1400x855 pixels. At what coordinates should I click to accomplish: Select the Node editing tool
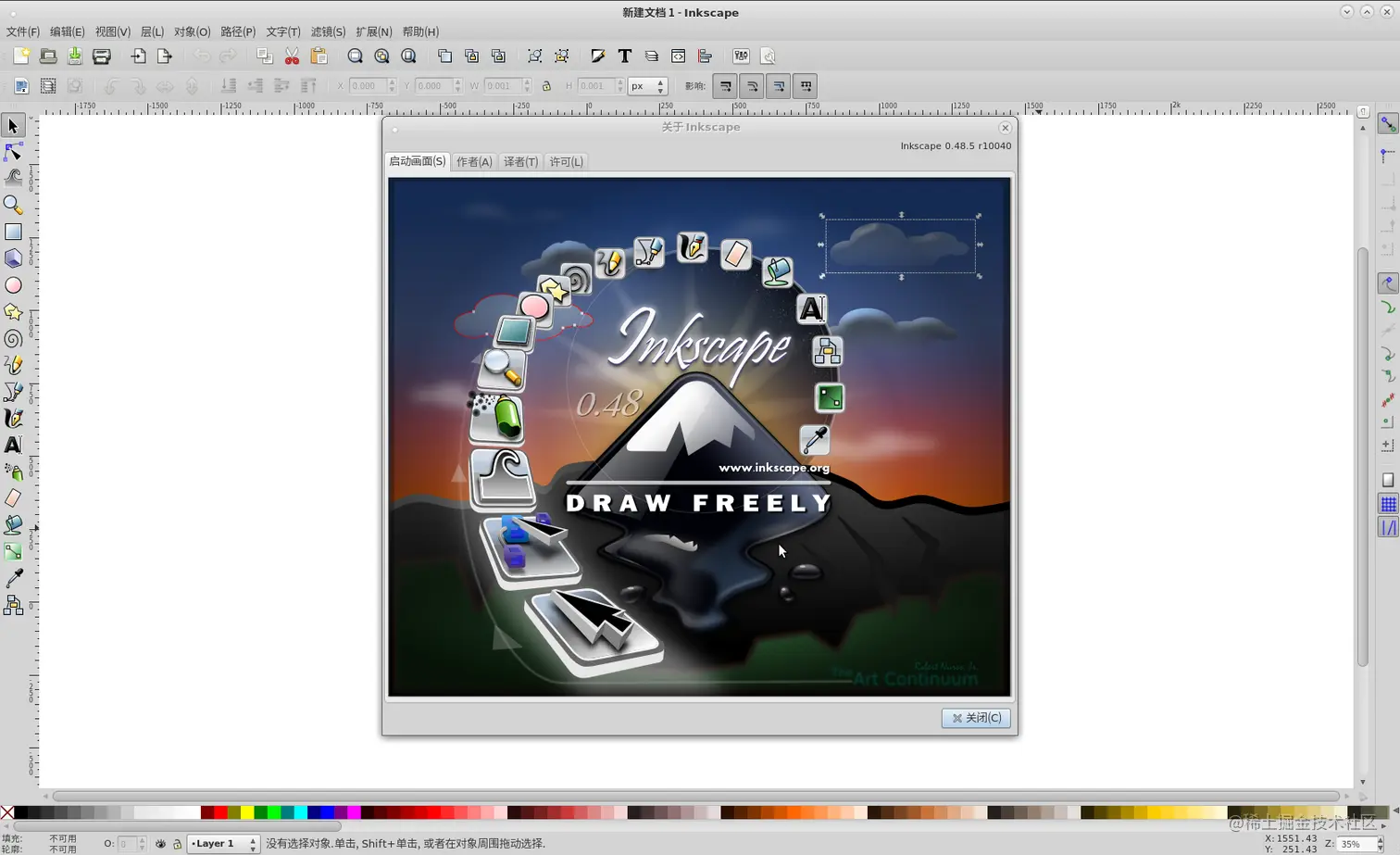point(13,152)
